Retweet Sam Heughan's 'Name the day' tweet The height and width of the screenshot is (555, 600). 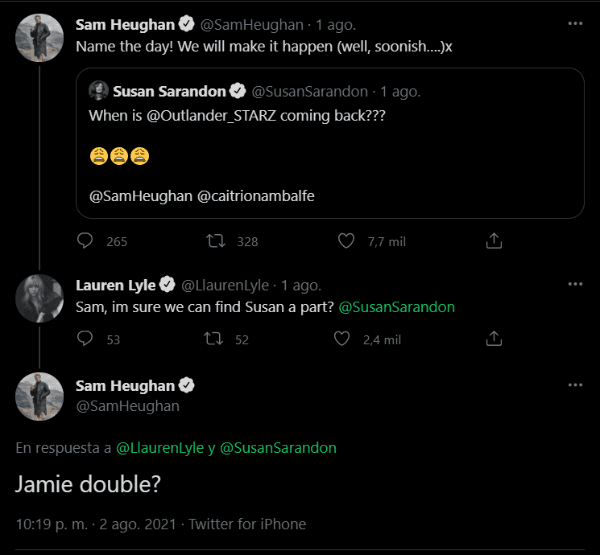(214, 241)
